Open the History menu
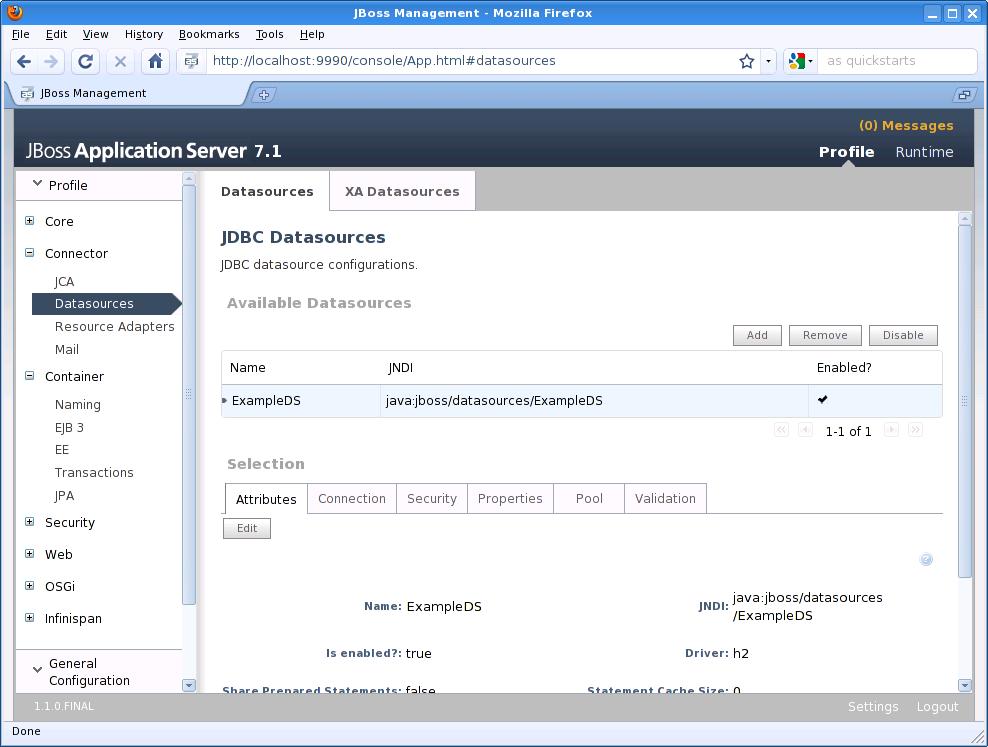 pyautogui.click(x=144, y=34)
